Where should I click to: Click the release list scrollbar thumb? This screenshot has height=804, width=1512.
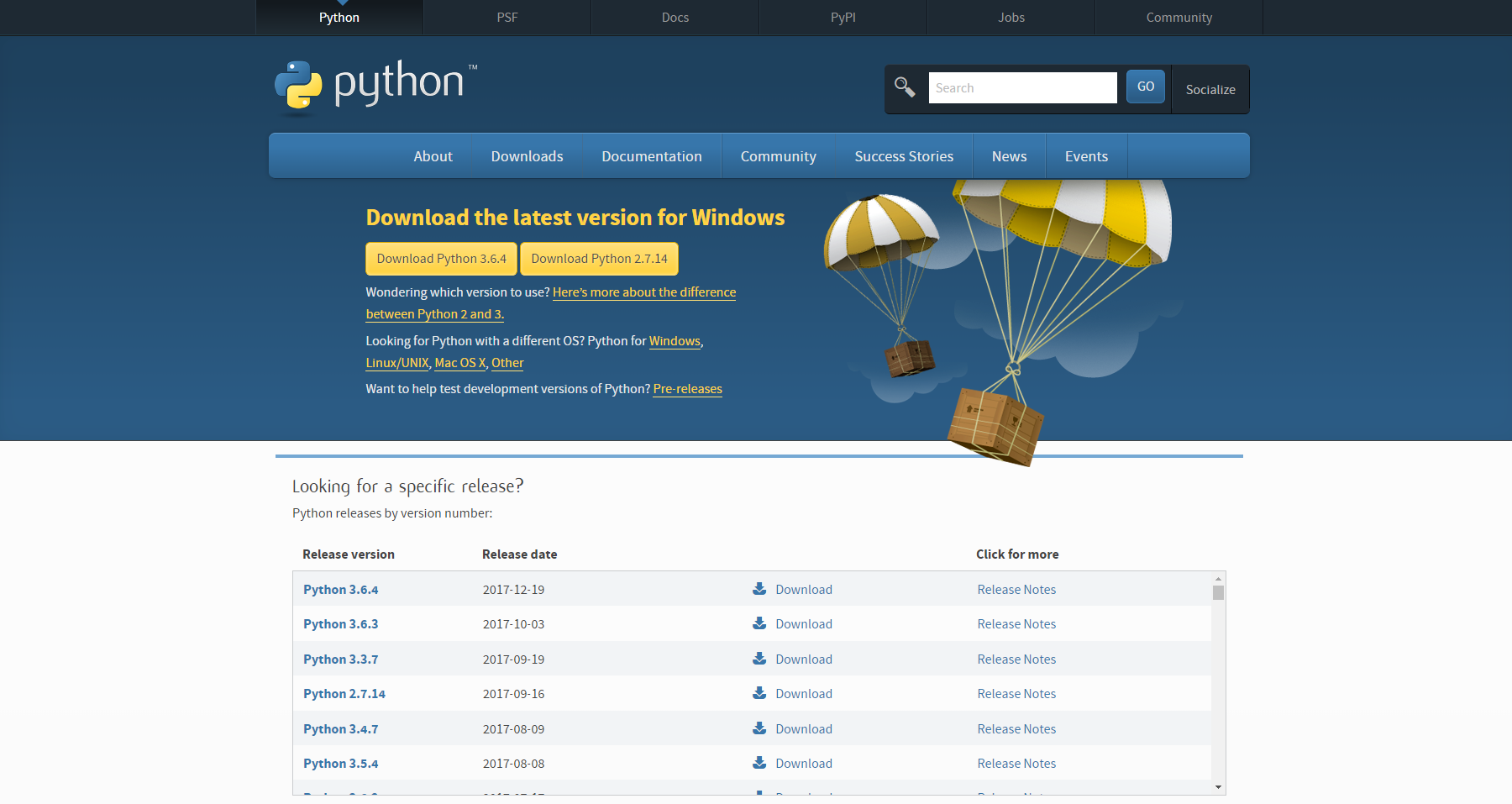1218,592
